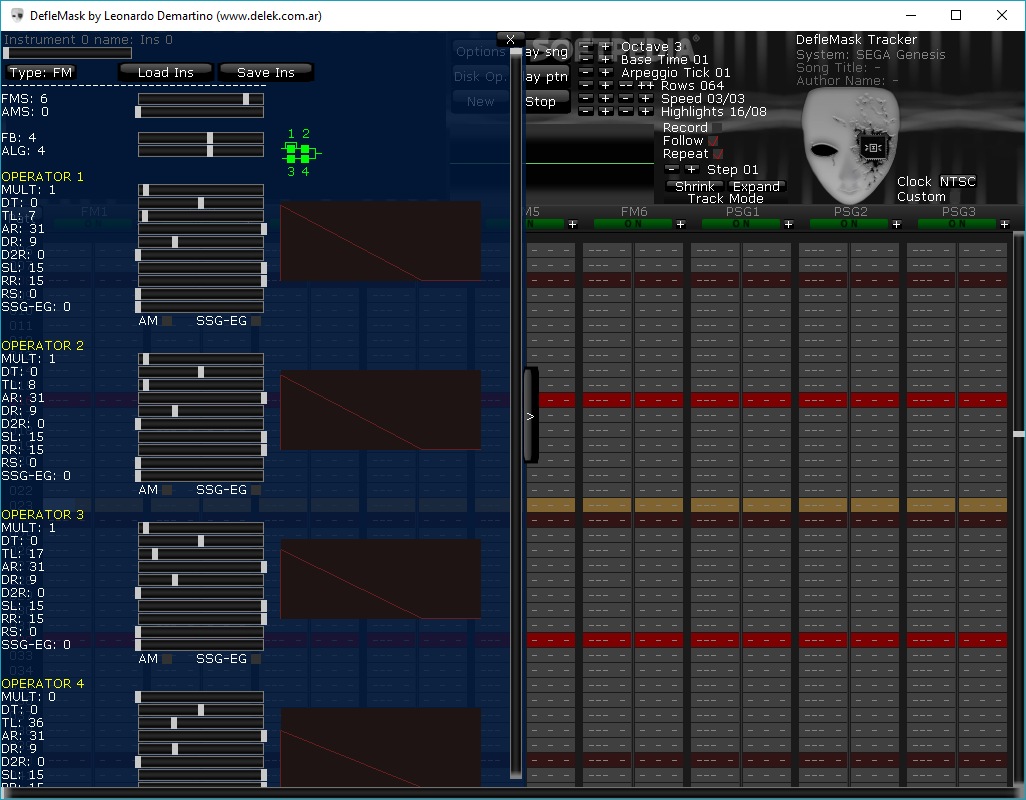Toggle the Follow checkbox
This screenshot has height=800, width=1026.
tap(713, 141)
